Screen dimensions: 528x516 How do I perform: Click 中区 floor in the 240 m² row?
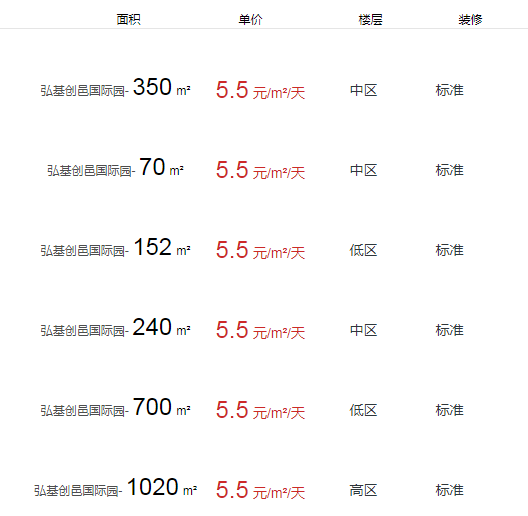pyautogui.click(x=363, y=330)
